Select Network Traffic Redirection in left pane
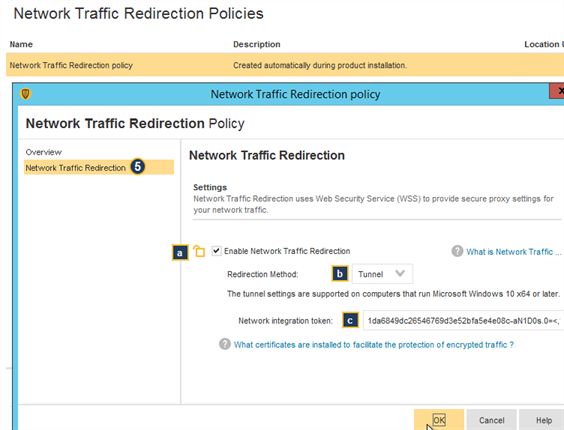 point(99,167)
